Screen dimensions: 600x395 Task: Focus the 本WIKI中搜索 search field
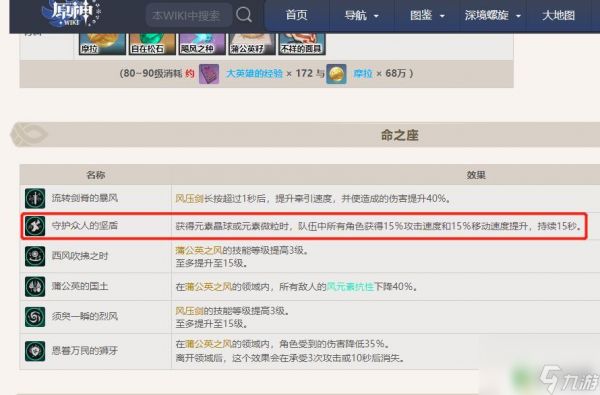click(x=189, y=15)
